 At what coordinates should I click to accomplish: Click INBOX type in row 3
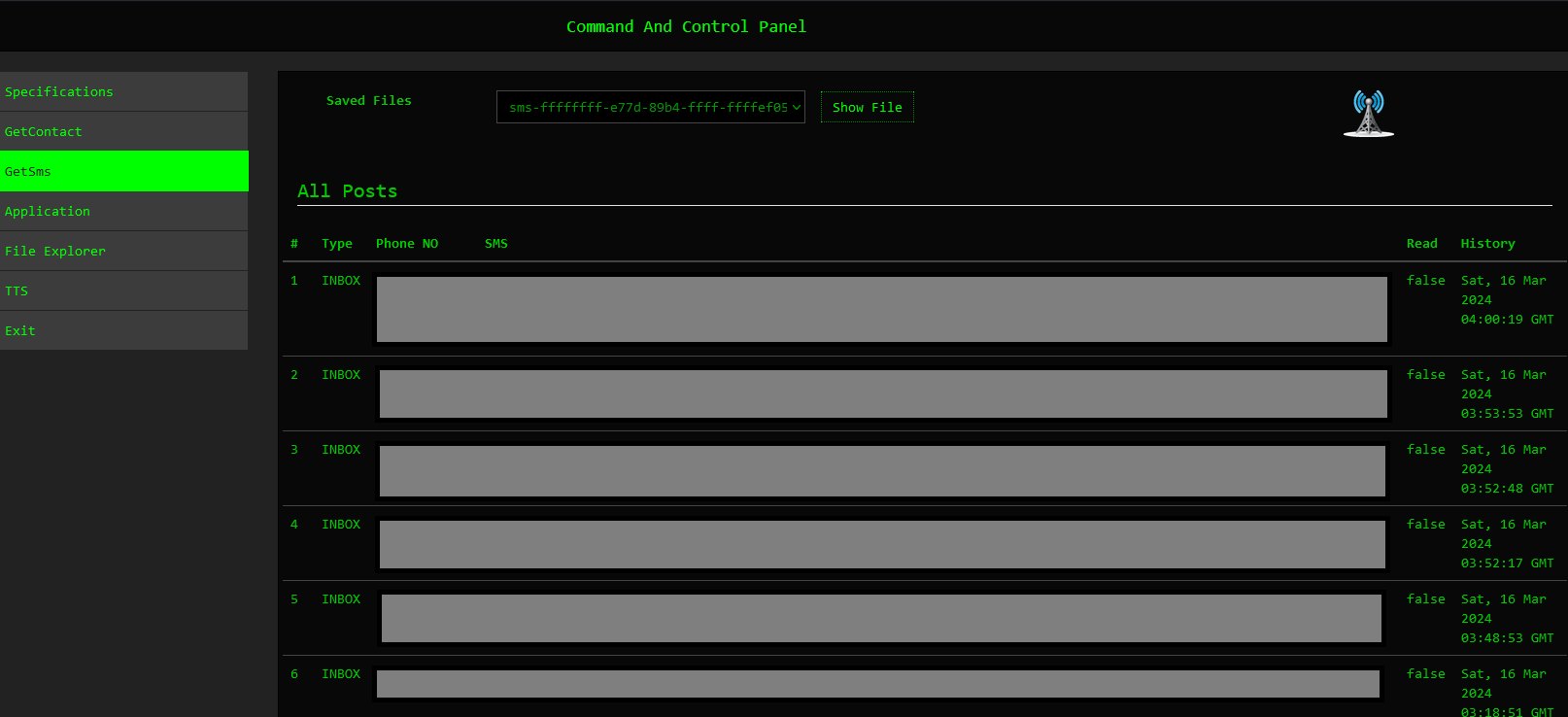341,450
